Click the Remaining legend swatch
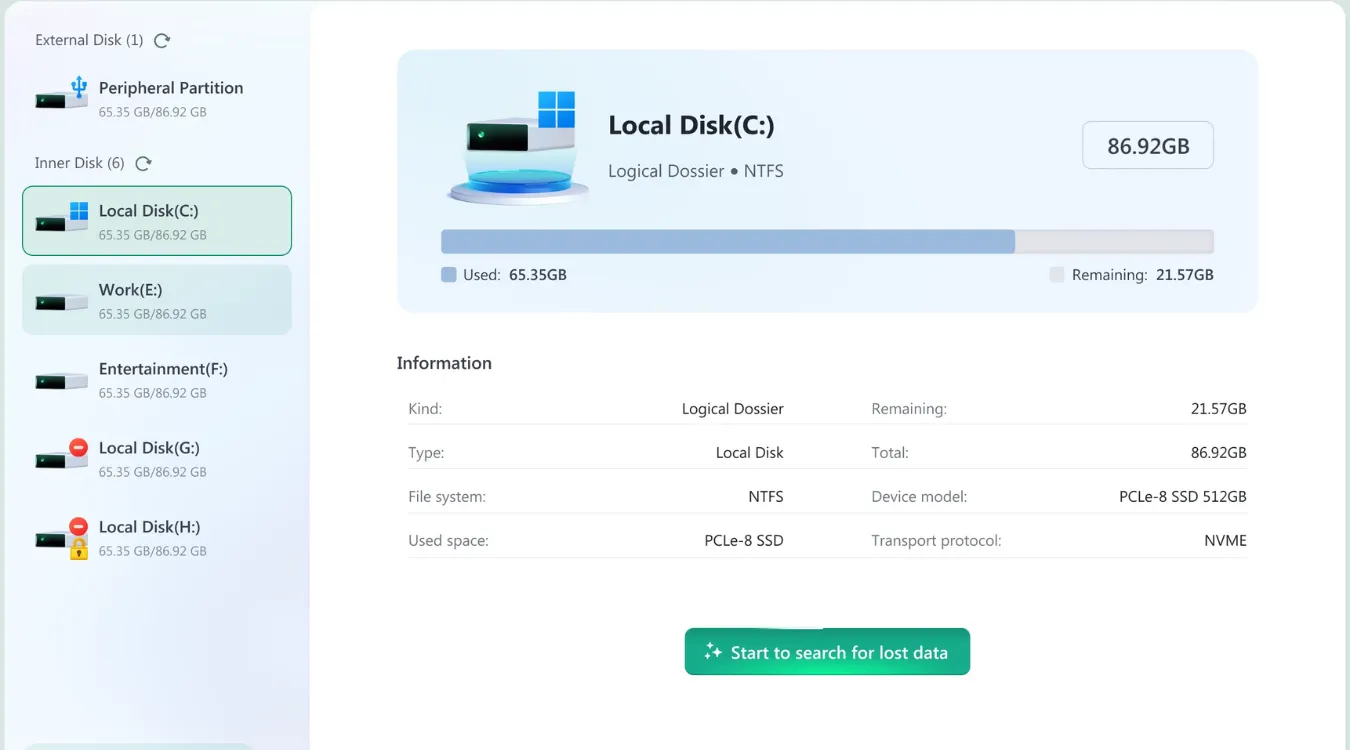Screen dimensions: 1350x750 pos(1057,274)
